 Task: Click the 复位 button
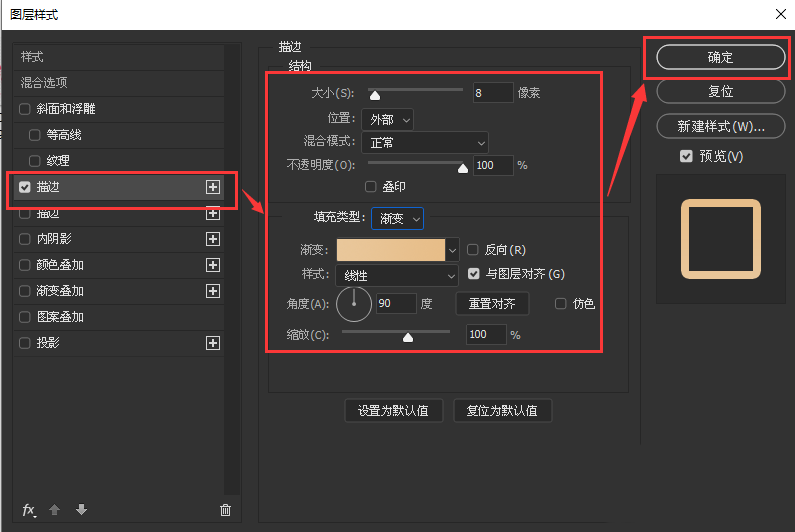click(x=720, y=92)
